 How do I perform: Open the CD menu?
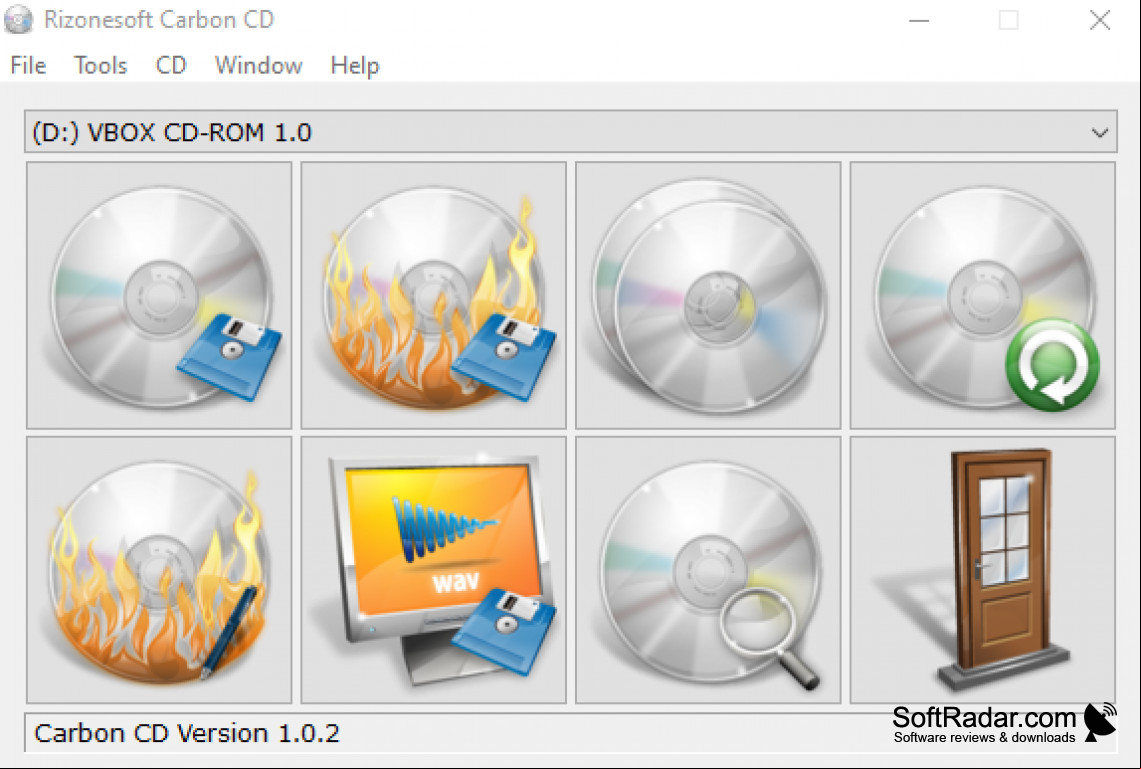[x=171, y=65]
